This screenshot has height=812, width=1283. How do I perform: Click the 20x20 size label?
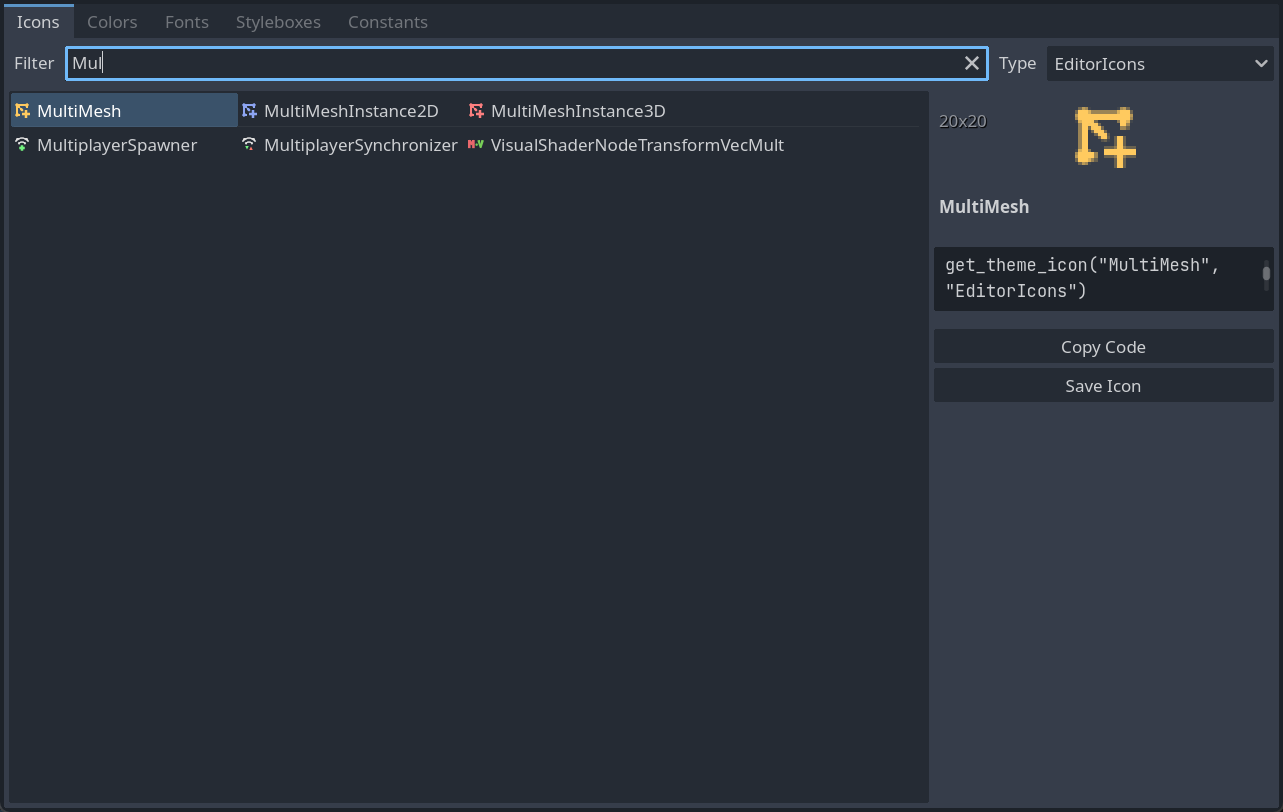(963, 121)
